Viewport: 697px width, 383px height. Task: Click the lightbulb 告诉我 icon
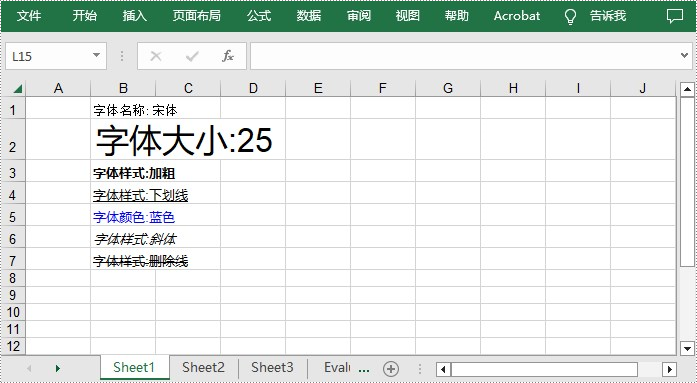coord(570,17)
